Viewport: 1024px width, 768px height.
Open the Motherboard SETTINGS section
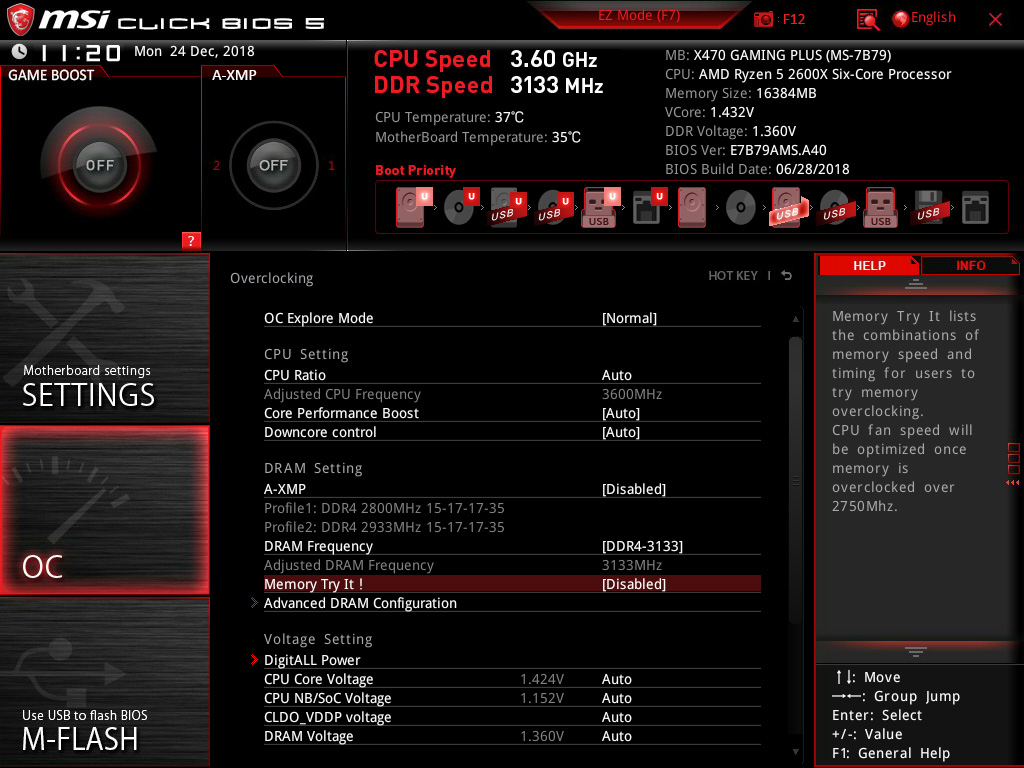tap(104, 338)
